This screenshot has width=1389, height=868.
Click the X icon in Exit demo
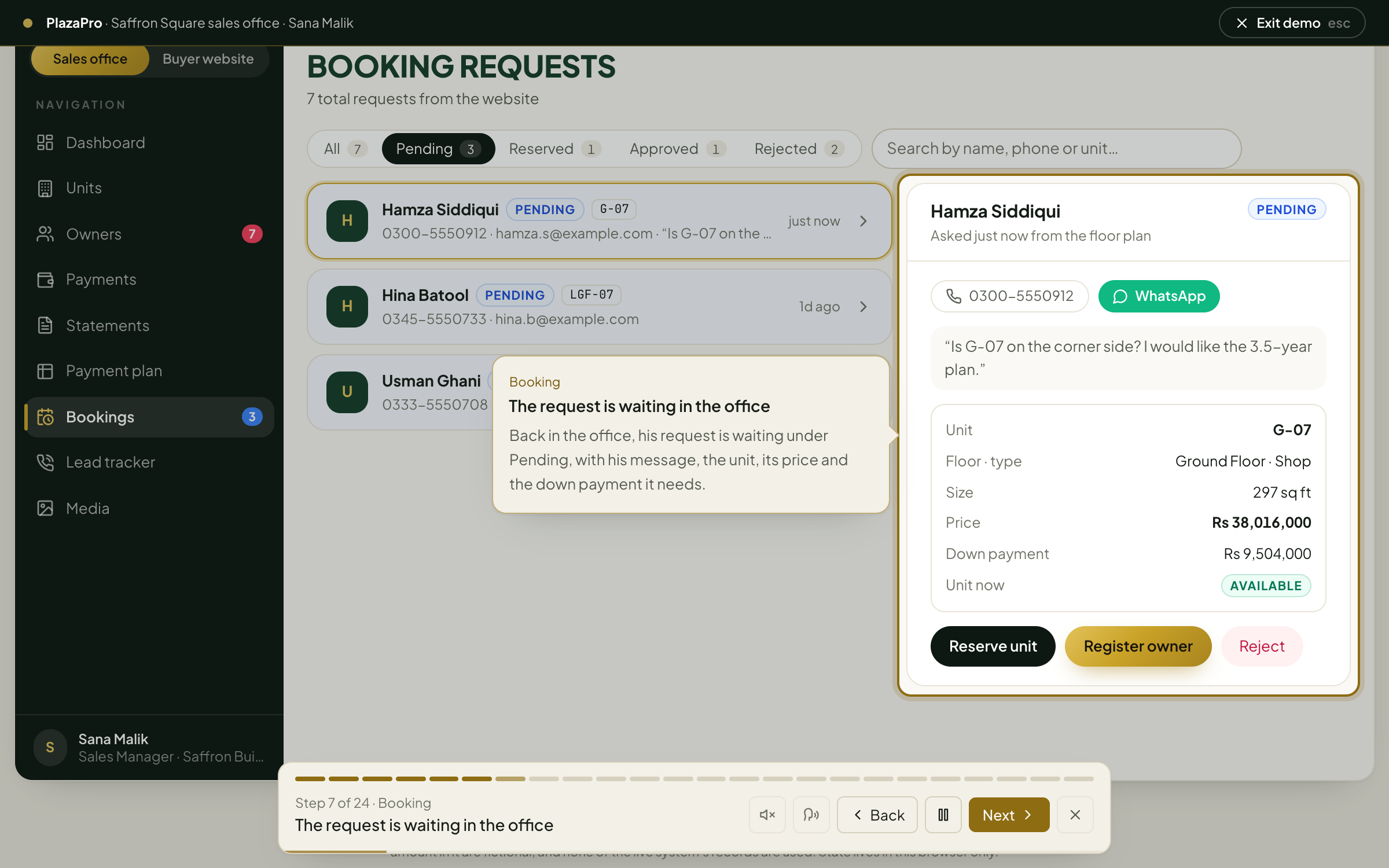coord(1242,23)
